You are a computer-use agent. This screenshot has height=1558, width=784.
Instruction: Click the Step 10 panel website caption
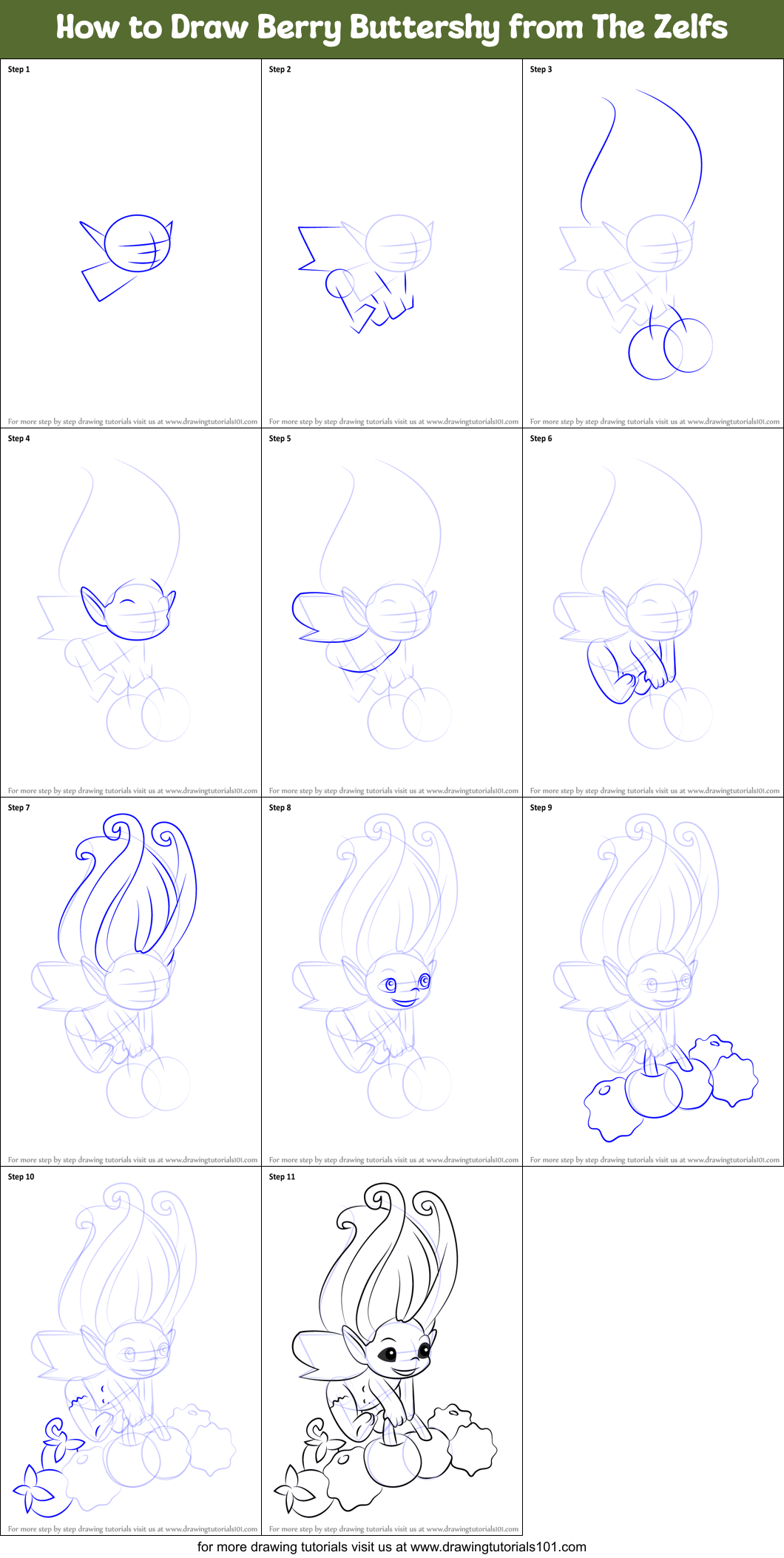tap(133, 1529)
